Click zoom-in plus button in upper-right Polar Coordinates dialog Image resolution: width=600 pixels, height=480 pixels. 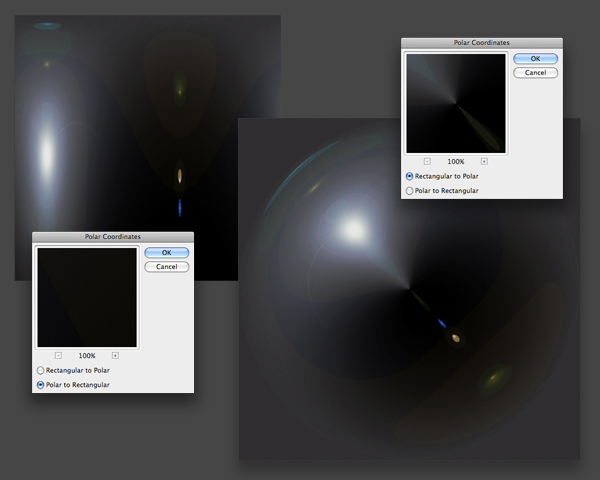484,161
